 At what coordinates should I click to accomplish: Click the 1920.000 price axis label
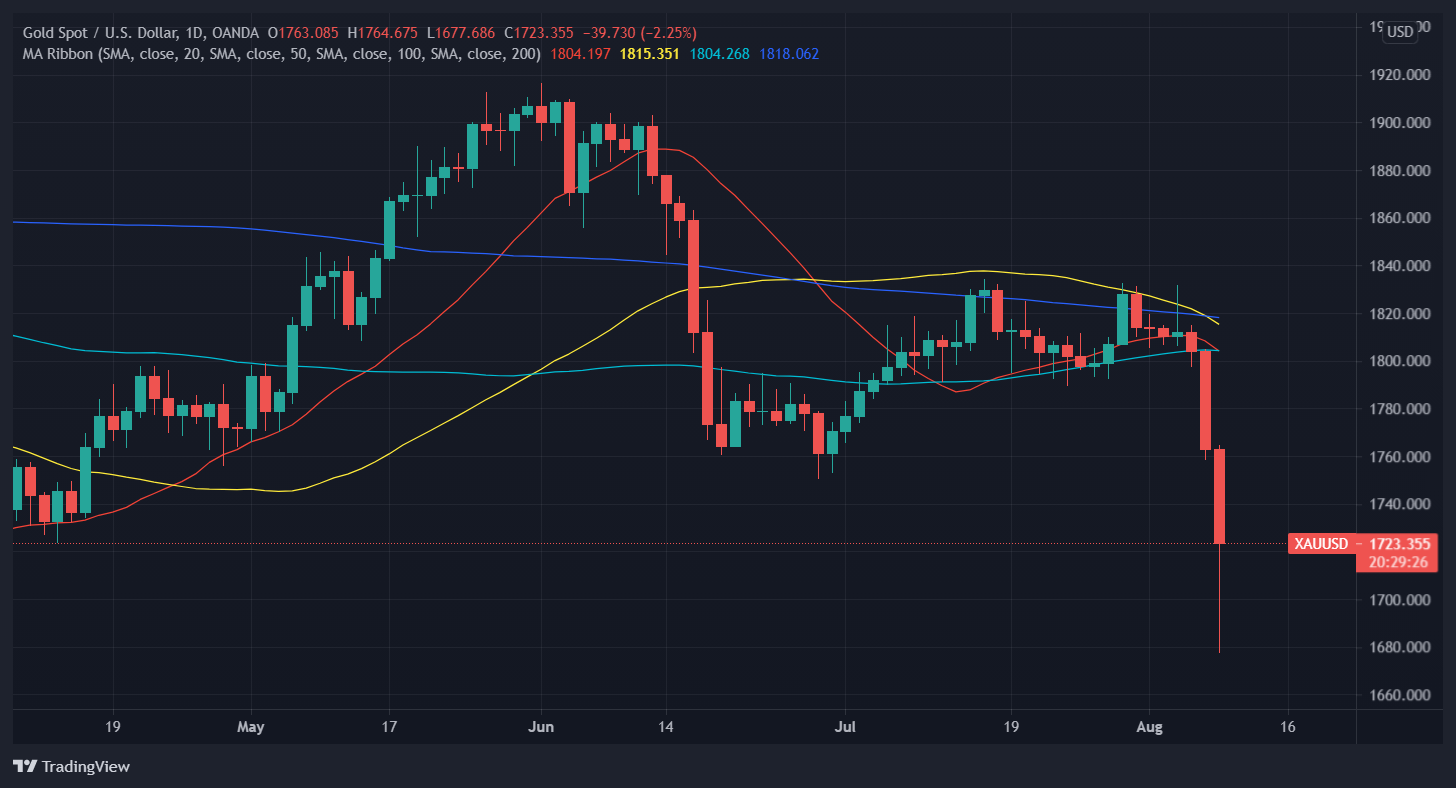1401,75
